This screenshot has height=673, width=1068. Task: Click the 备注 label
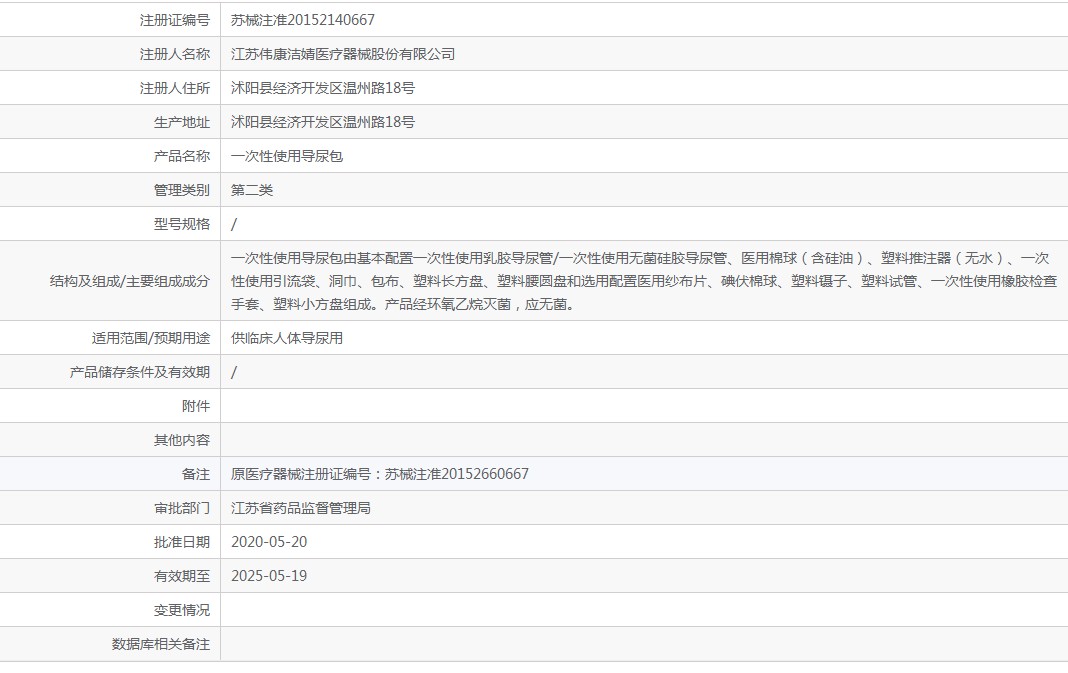[x=195, y=474]
